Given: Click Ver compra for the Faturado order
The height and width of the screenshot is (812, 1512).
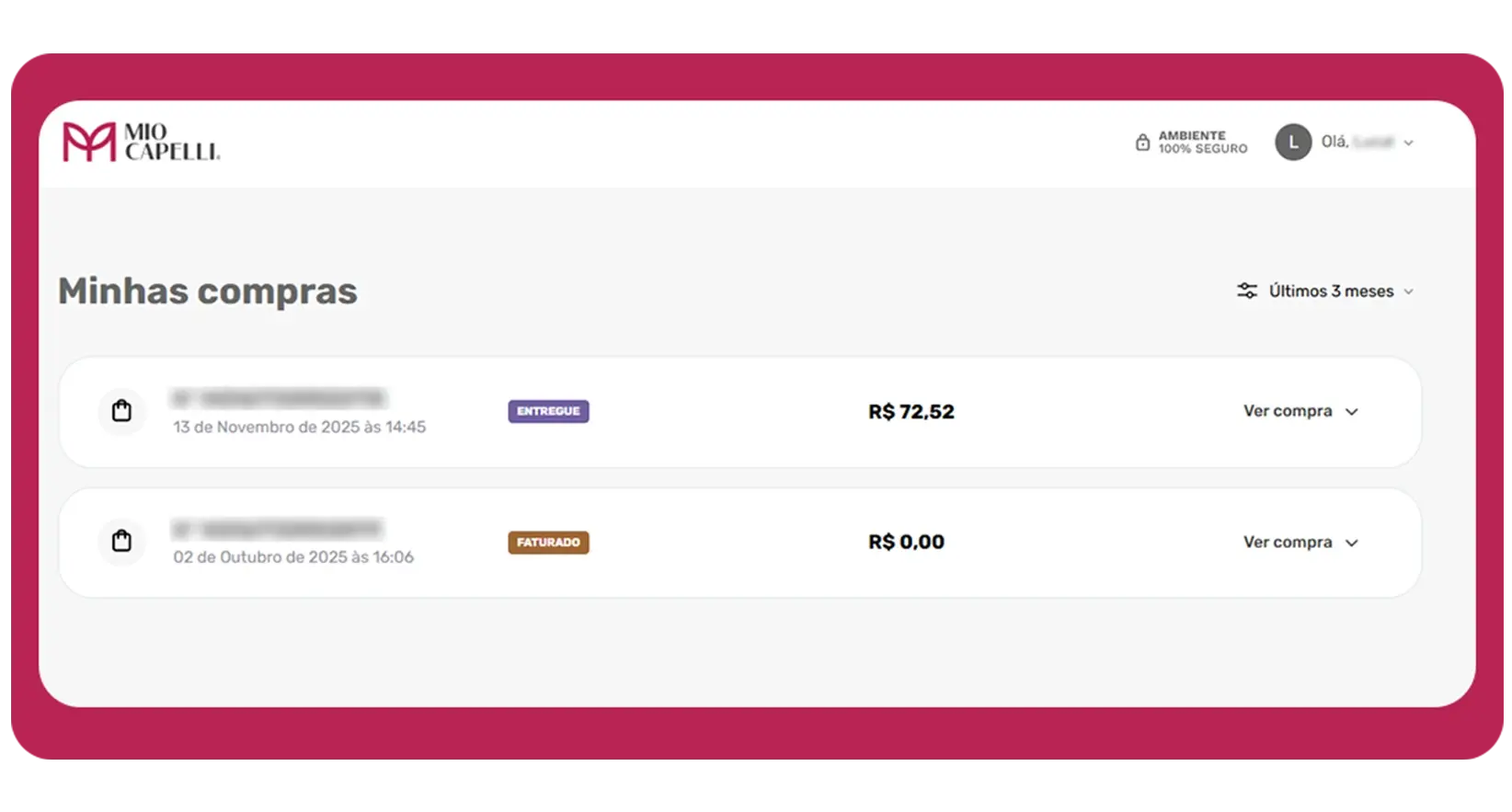Looking at the screenshot, I should click(1287, 542).
